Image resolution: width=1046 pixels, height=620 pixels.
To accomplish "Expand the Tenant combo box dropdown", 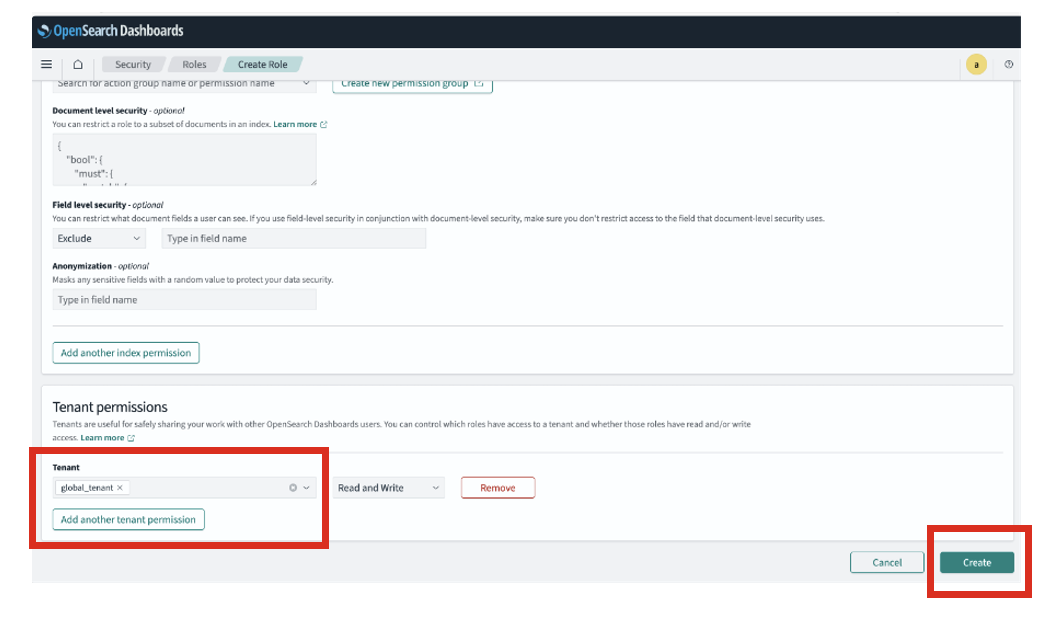I will coord(307,488).
